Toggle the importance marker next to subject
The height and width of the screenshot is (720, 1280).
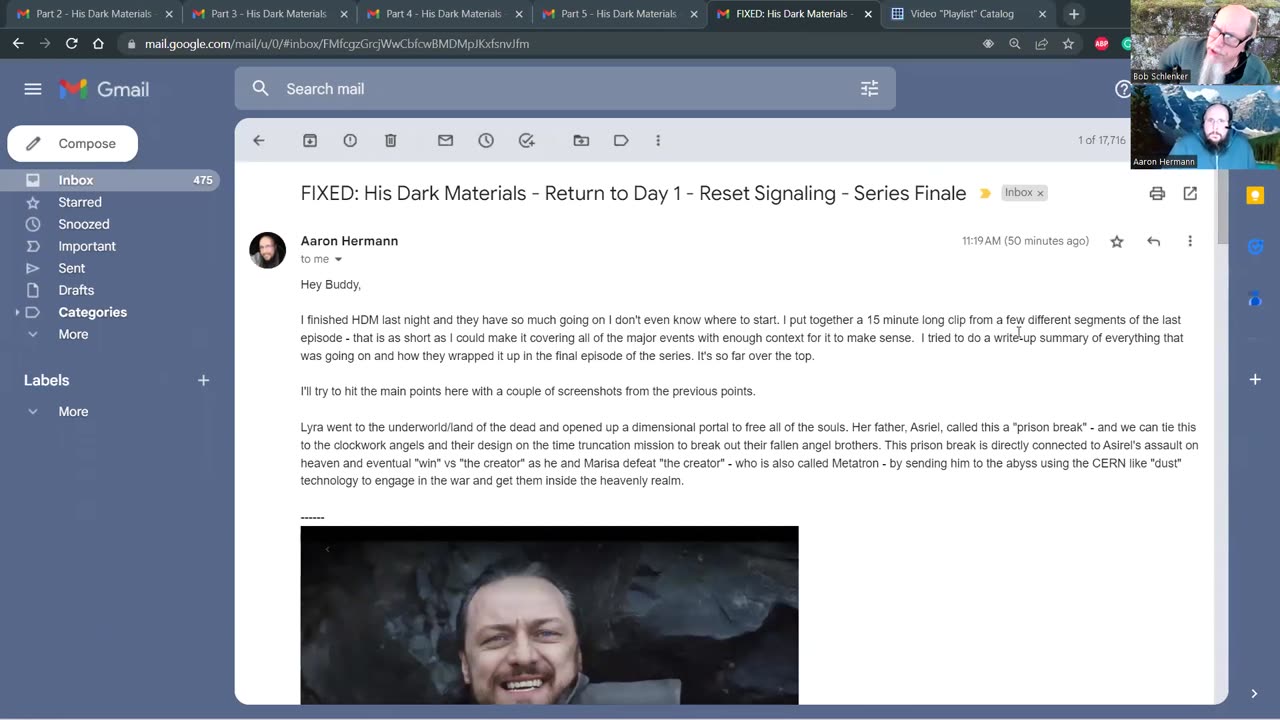[x=985, y=194]
